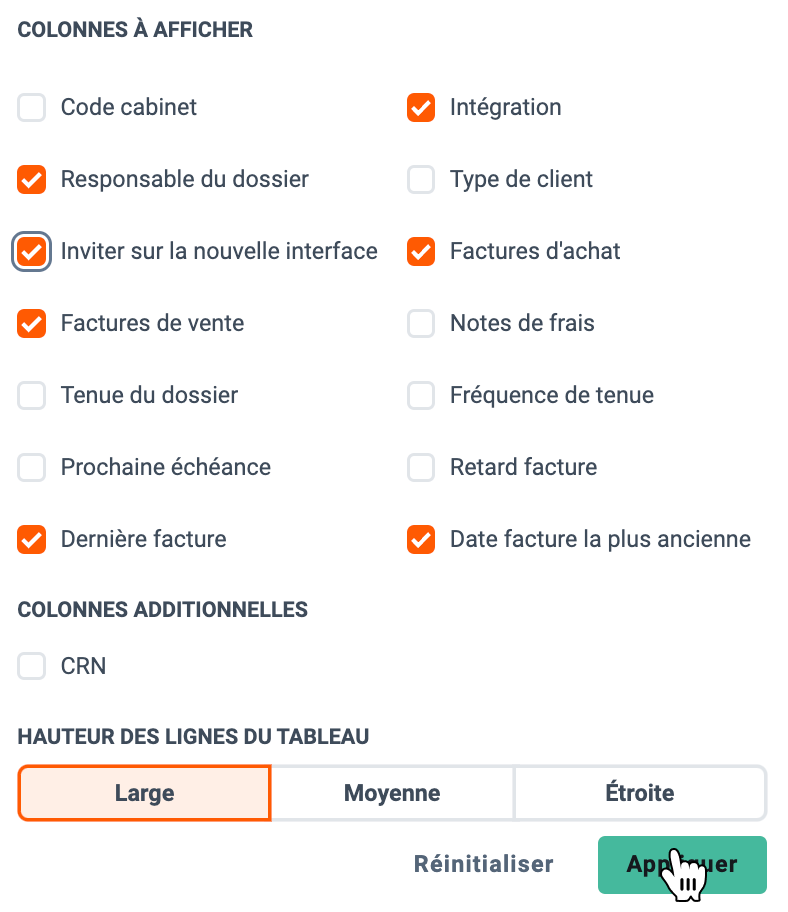
Task: Tick the Prochaine échéance checkbox
Action: 31,468
